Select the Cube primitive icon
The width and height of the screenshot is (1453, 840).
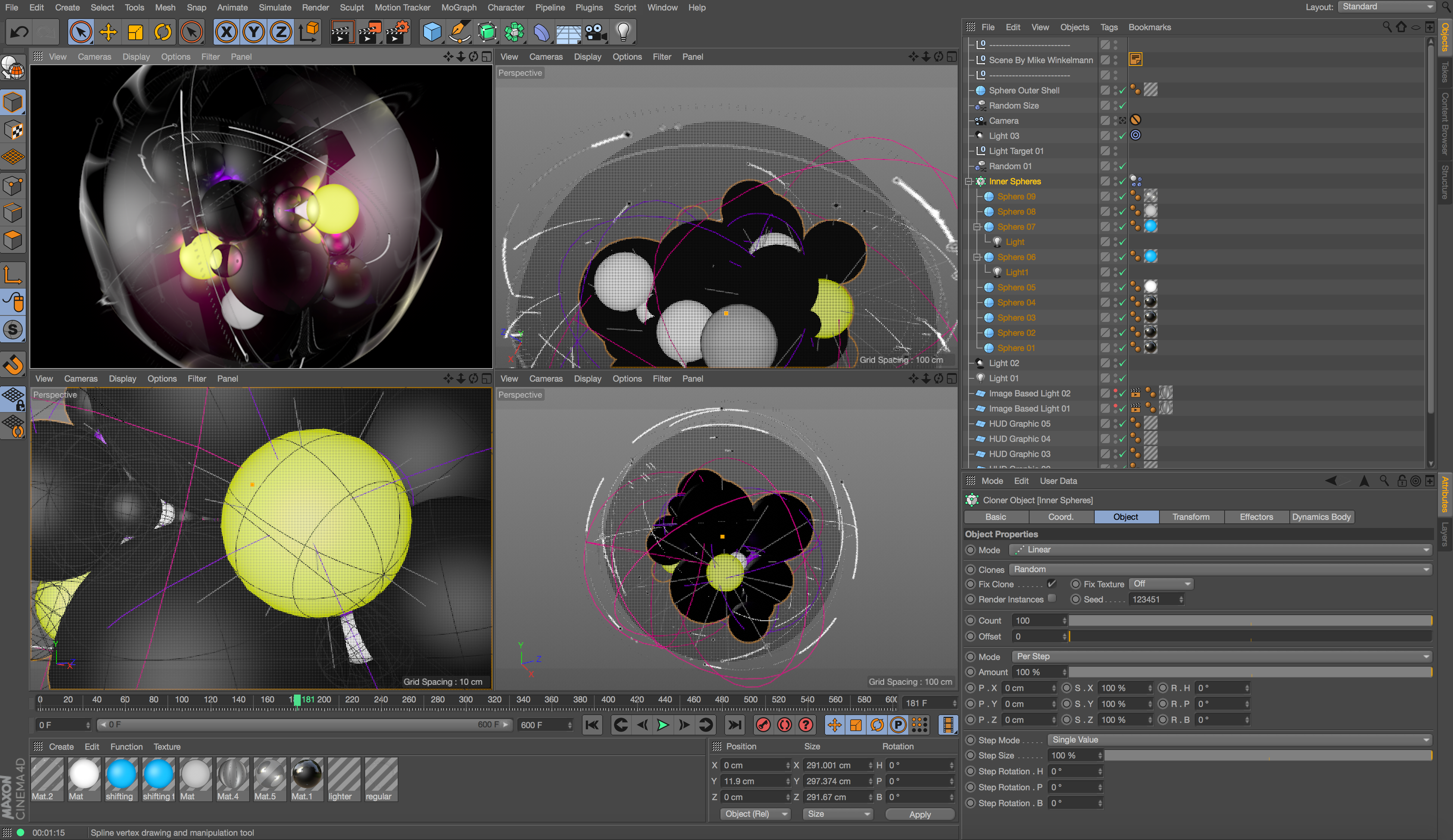coord(432,32)
